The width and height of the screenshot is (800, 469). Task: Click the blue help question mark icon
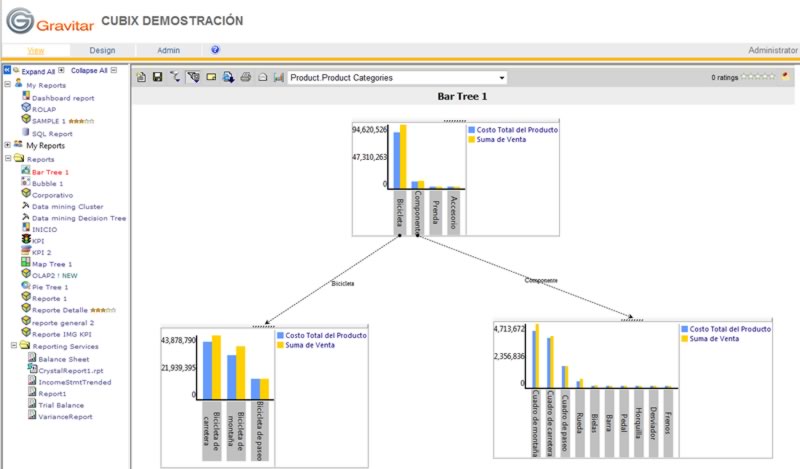(215, 50)
